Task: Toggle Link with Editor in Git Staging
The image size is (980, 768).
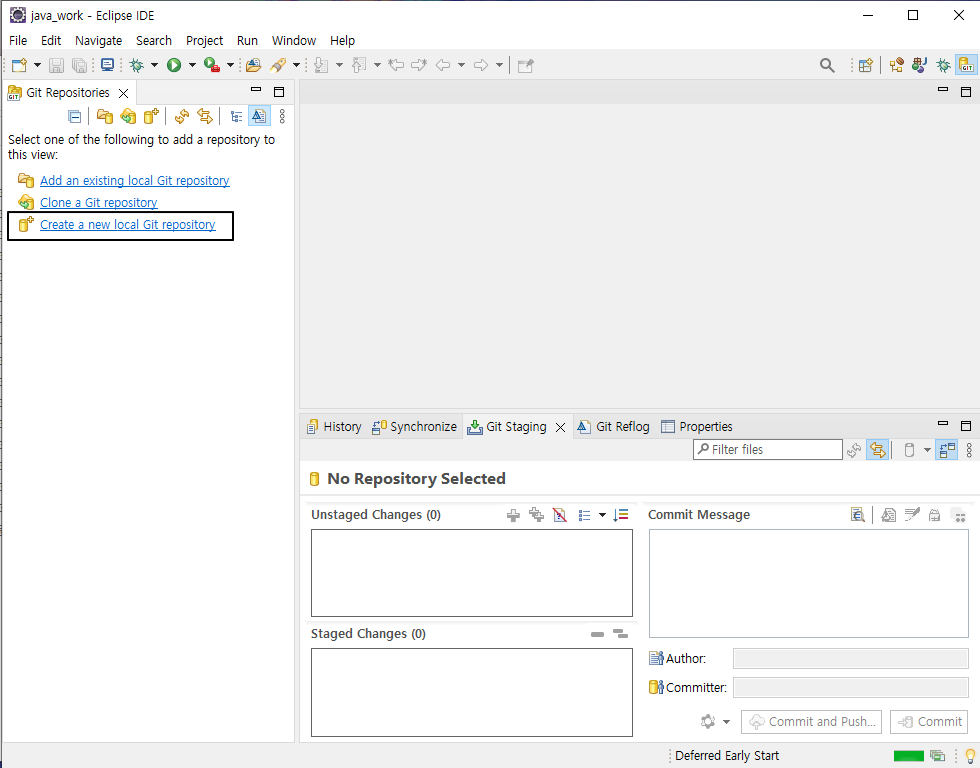Action: point(878,450)
